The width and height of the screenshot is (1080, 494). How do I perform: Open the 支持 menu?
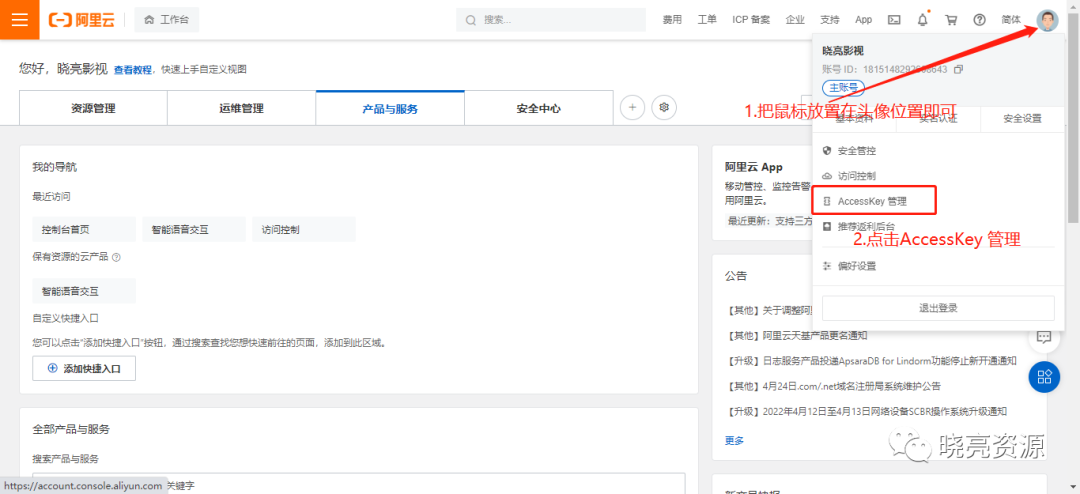point(830,20)
